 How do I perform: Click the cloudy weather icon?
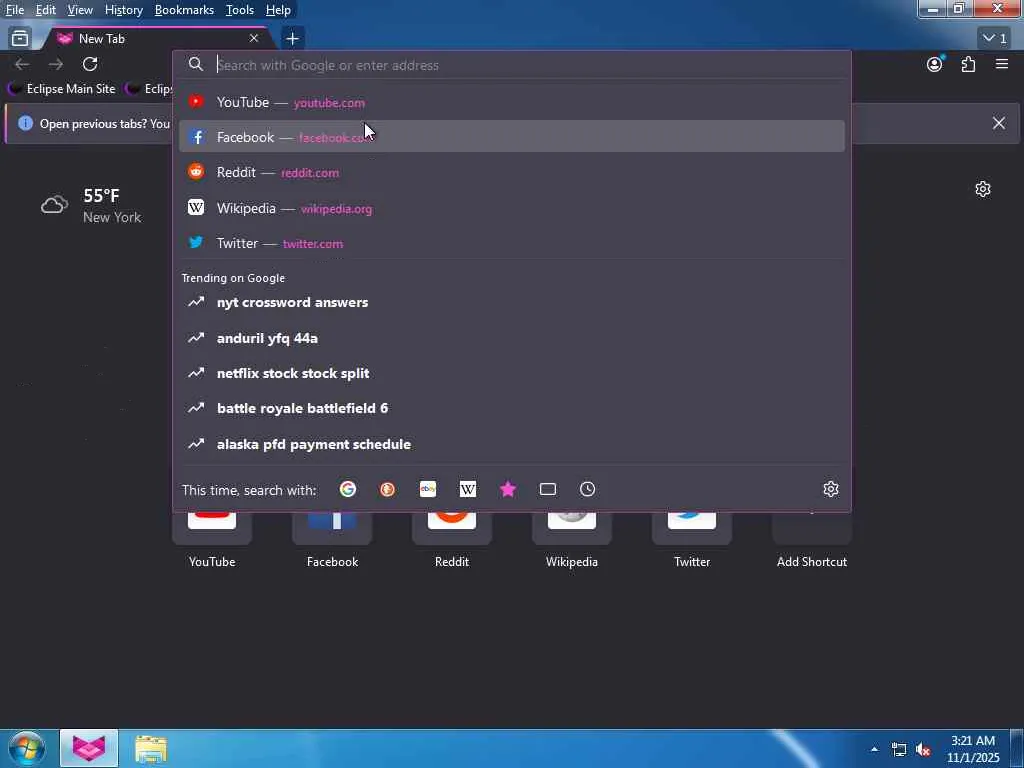coord(54,205)
